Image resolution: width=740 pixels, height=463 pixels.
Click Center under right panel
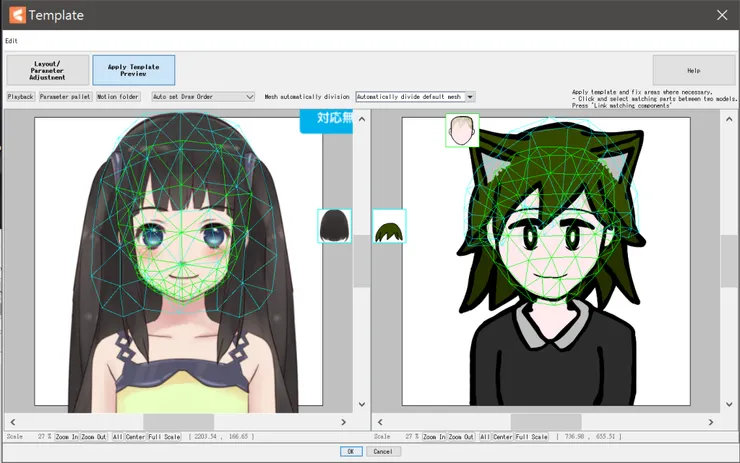pos(503,437)
